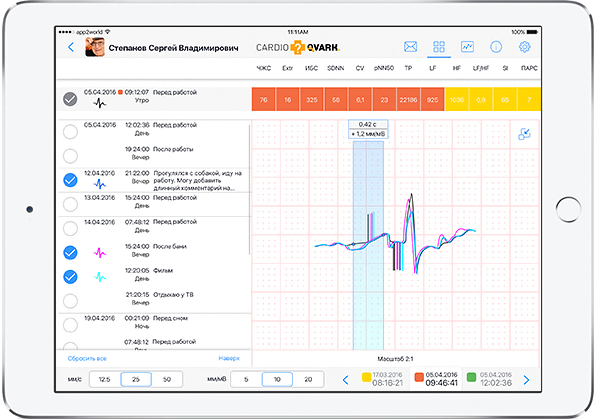
Task: Tap the ECG overlay export icon
Action: click(524, 134)
